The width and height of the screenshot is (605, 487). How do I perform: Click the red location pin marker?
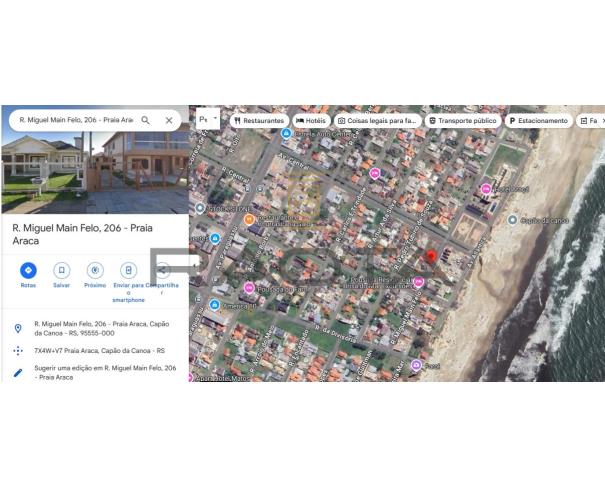coord(431,256)
